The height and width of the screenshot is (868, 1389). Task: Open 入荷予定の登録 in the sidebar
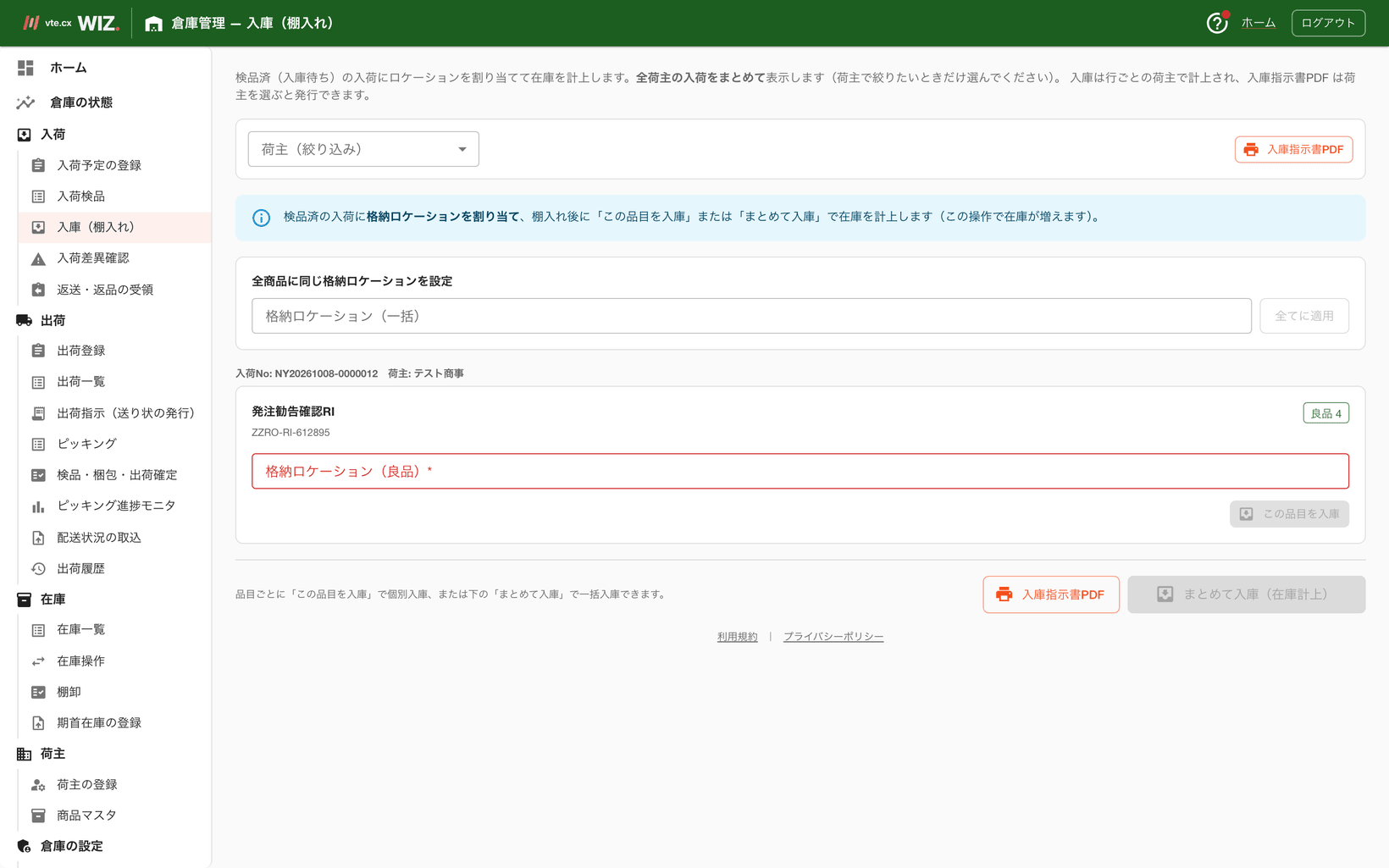[x=115, y=165]
